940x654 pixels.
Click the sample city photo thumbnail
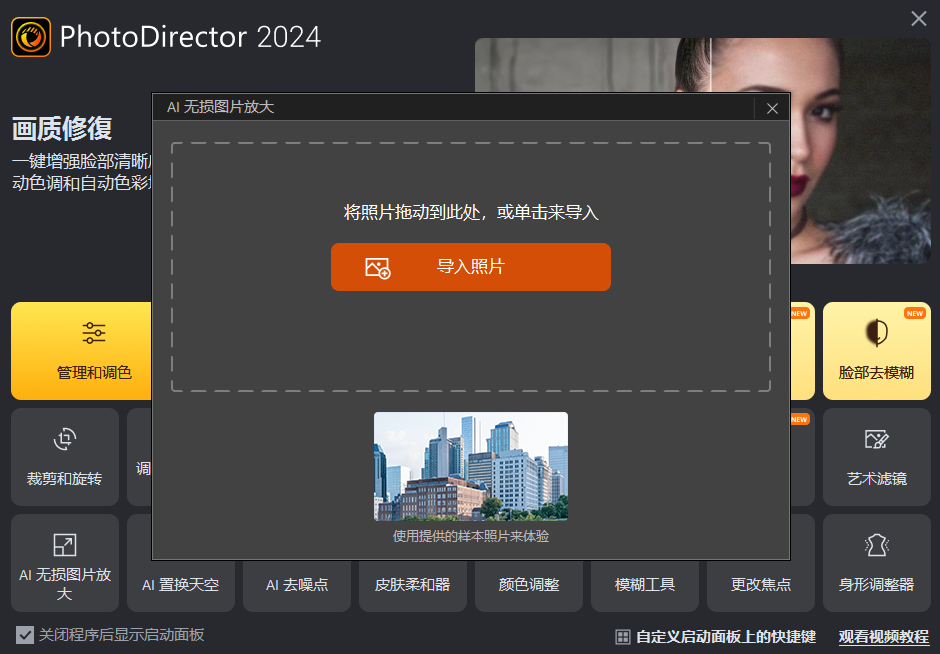[470, 467]
